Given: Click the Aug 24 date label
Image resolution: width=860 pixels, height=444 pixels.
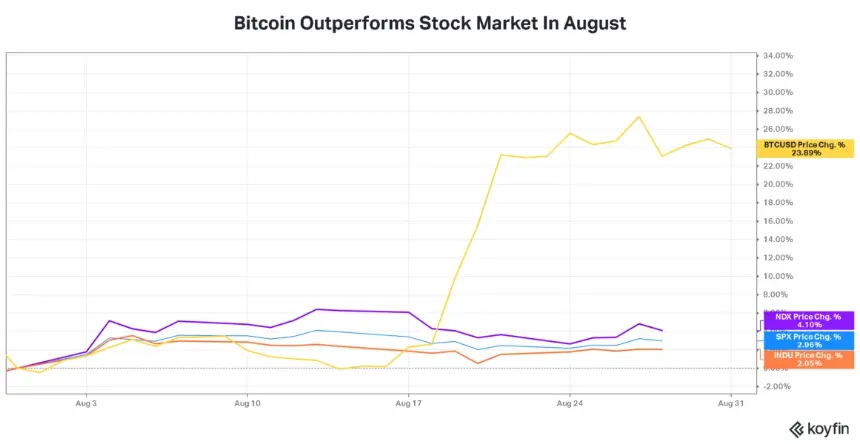Looking at the screenshot, I should tap(570, 404).
